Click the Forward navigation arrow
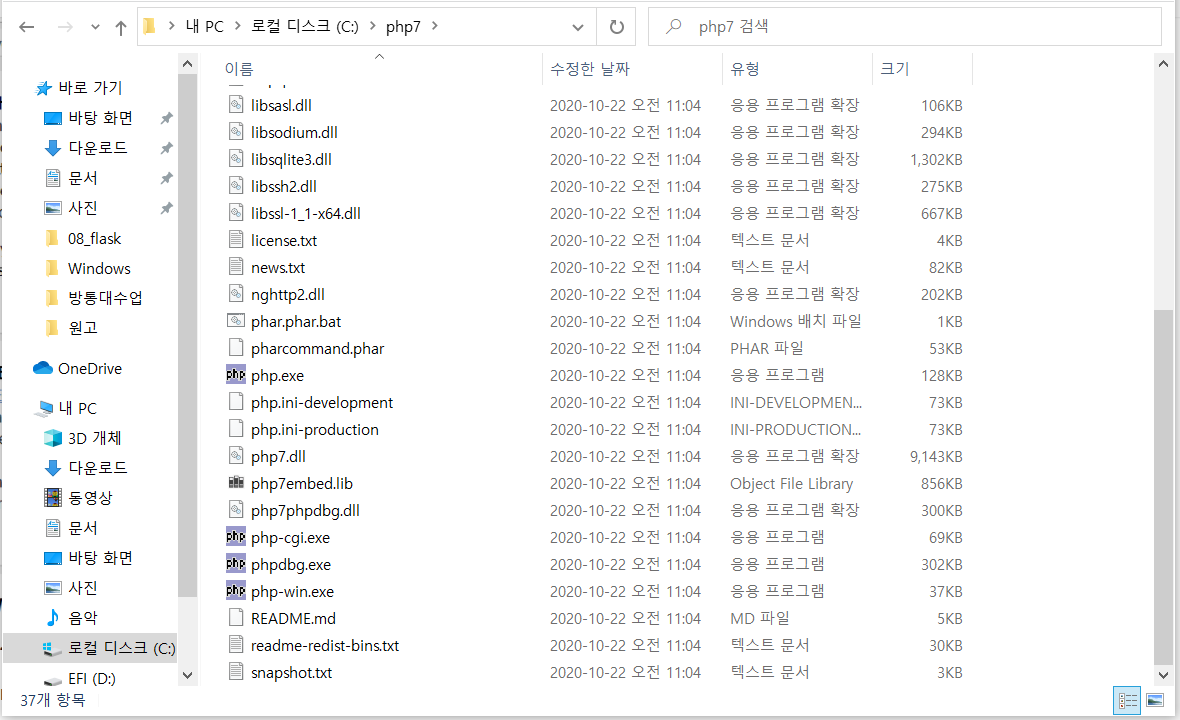1180x720 pixels. click(65, 27)
